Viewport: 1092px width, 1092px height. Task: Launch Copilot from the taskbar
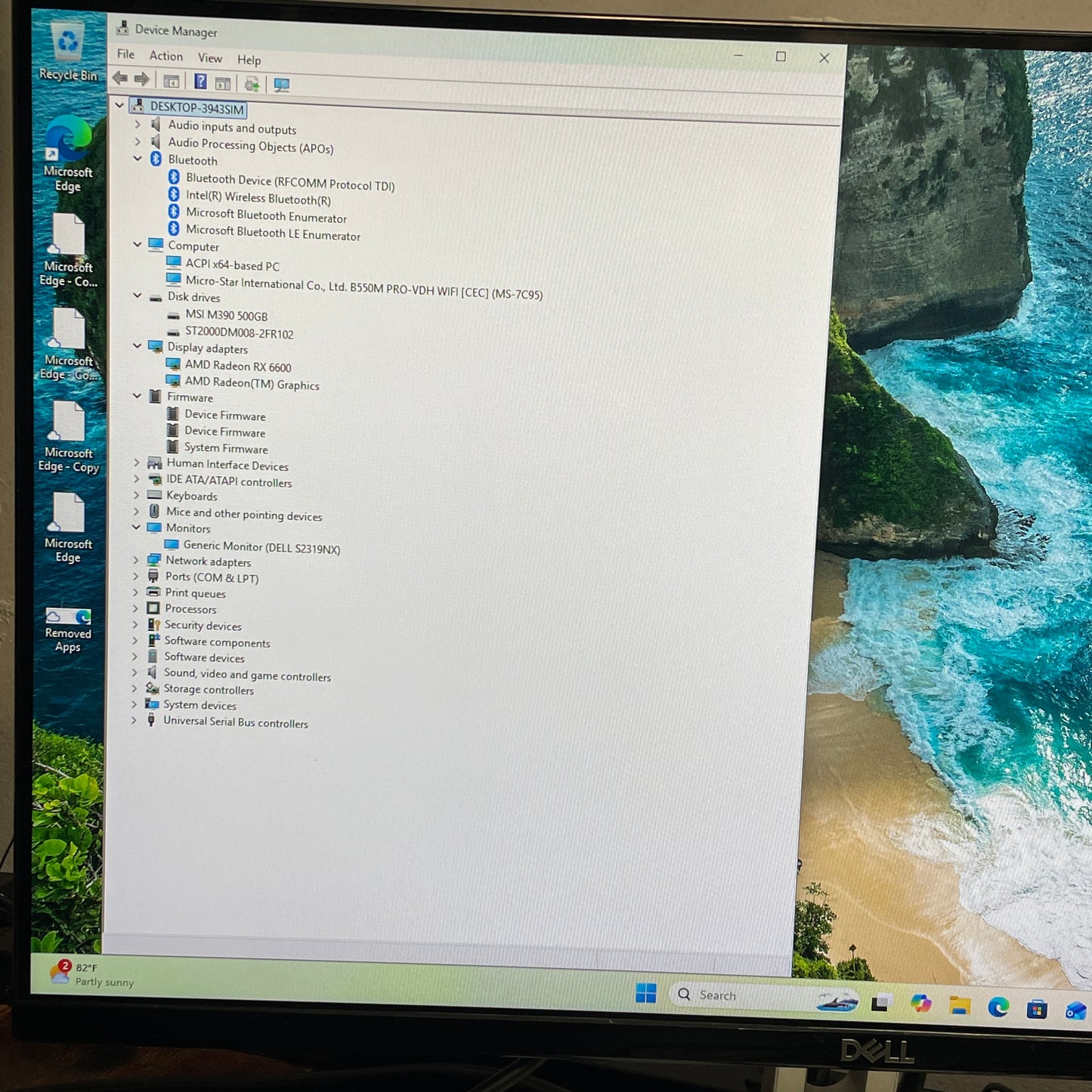920,1004
